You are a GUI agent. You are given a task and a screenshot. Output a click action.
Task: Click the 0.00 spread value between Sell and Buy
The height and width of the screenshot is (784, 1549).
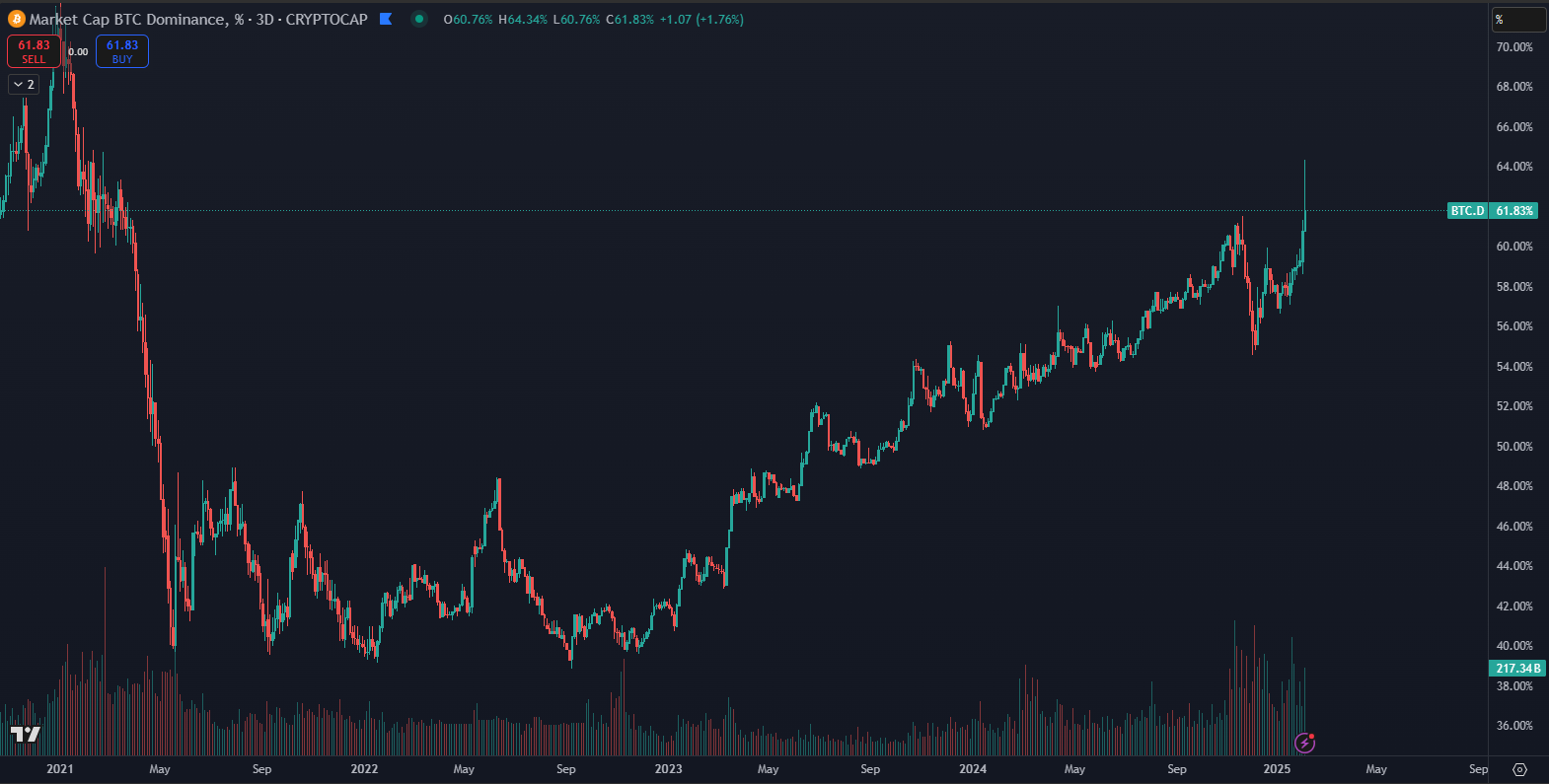point(78,52)
